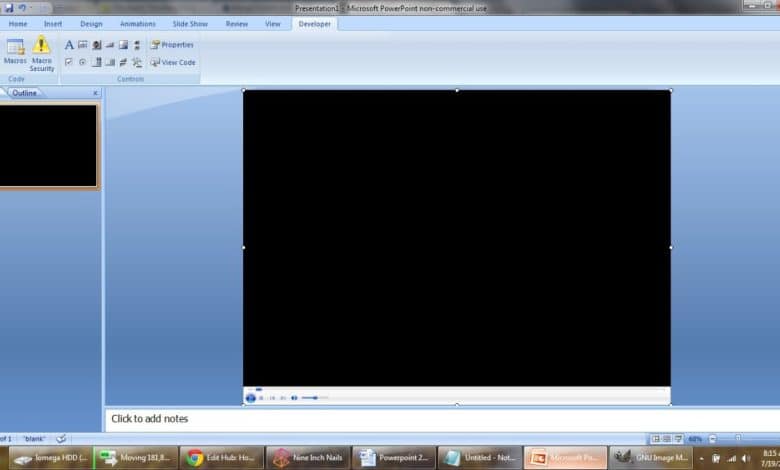Click the zoom slider handle

[x=738, y=438]
